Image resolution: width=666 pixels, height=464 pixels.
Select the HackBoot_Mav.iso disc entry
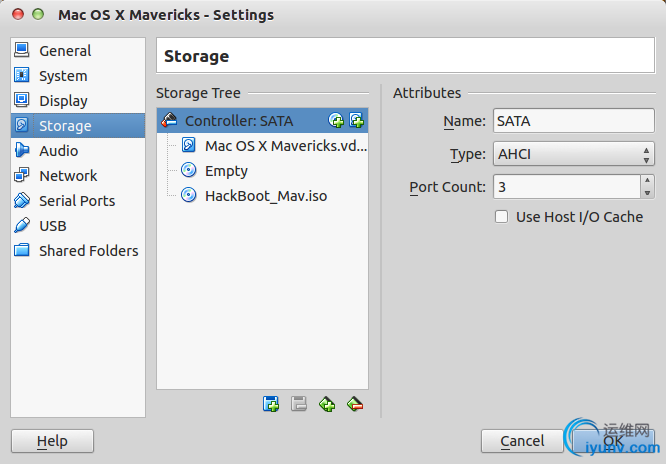(x=265, y=196)
